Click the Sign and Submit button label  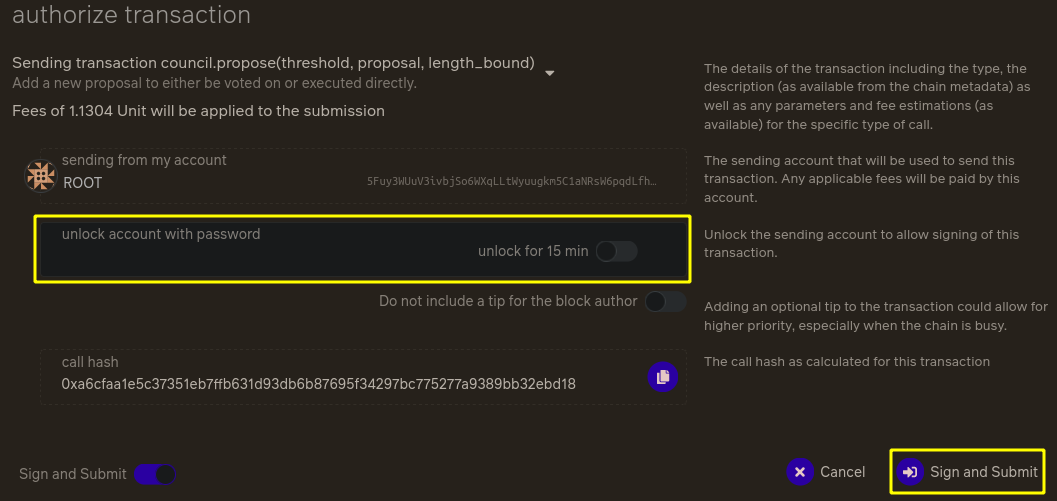pyautogui.click(x=984, y=472)
